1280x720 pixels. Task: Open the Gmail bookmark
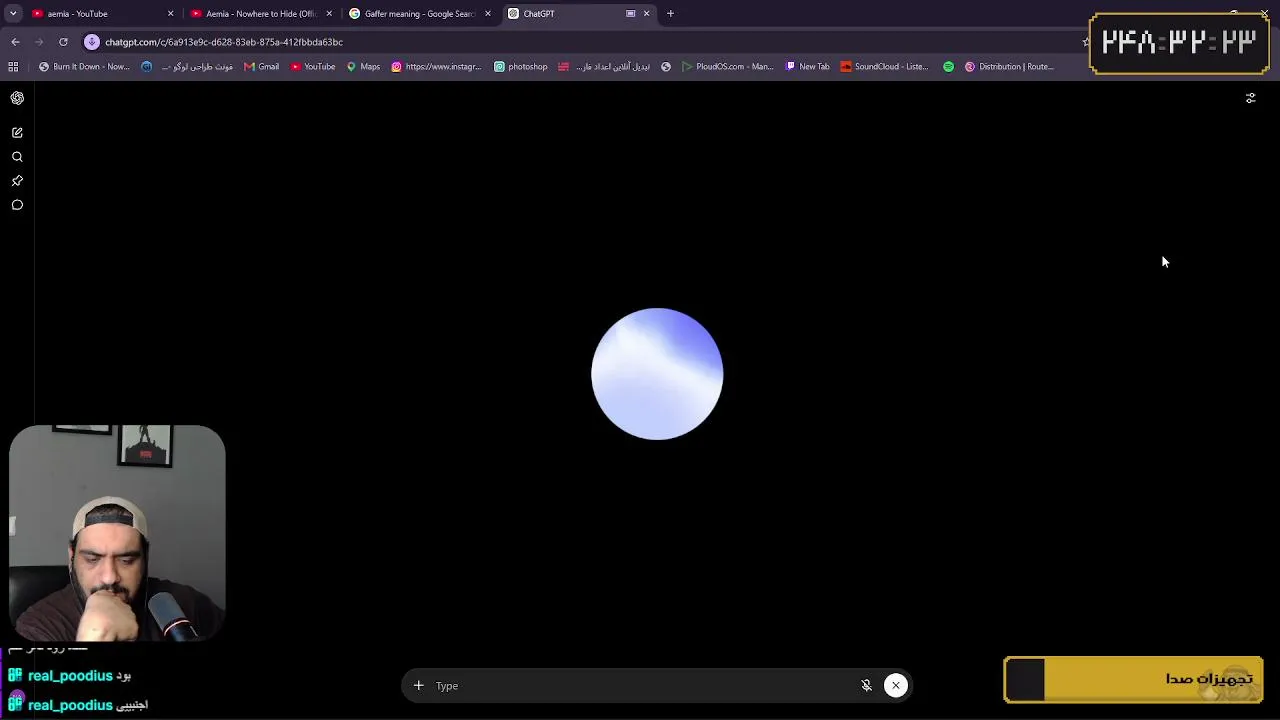262,67
